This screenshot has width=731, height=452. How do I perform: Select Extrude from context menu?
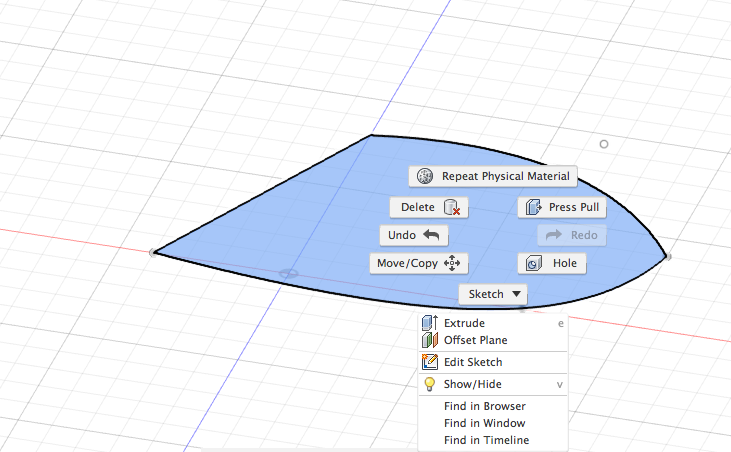[493, 323]
